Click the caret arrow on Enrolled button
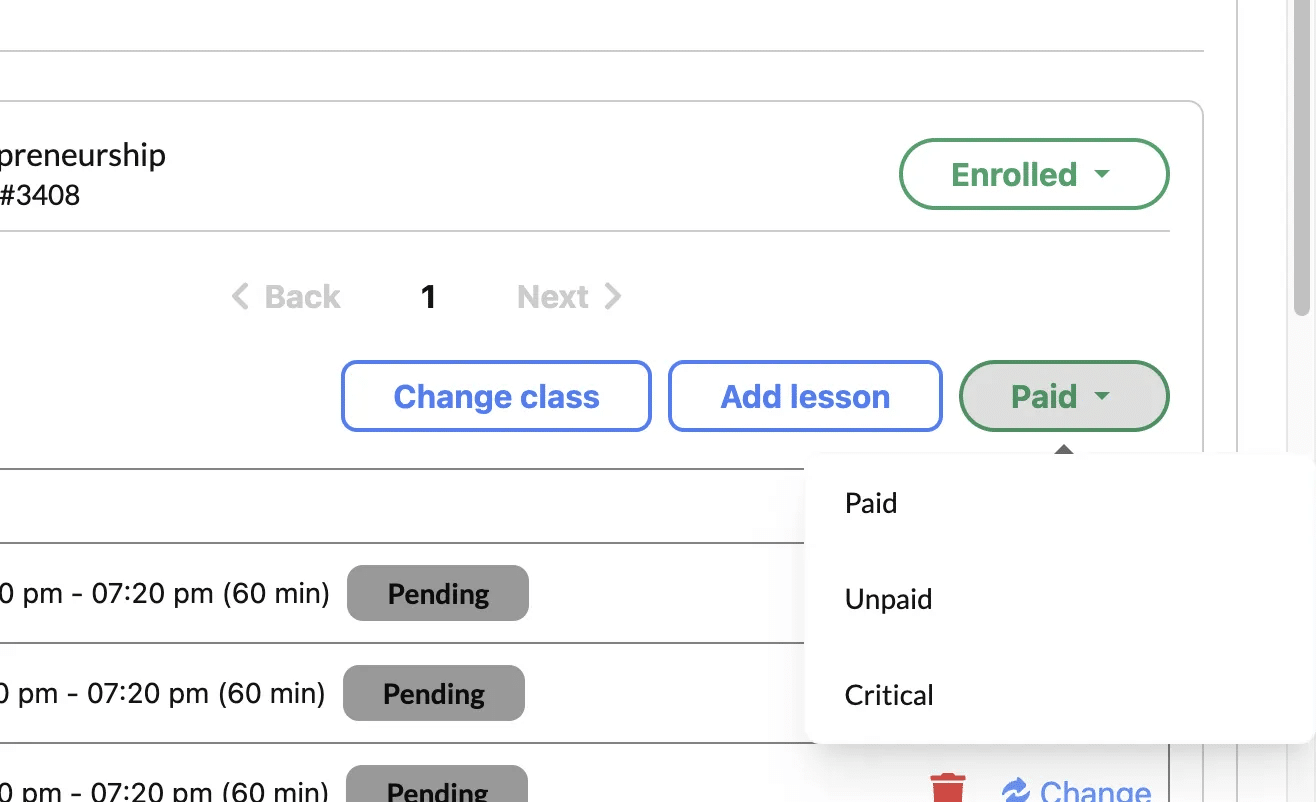This screenshot has width=1316, height=802. coord(1102,174)
